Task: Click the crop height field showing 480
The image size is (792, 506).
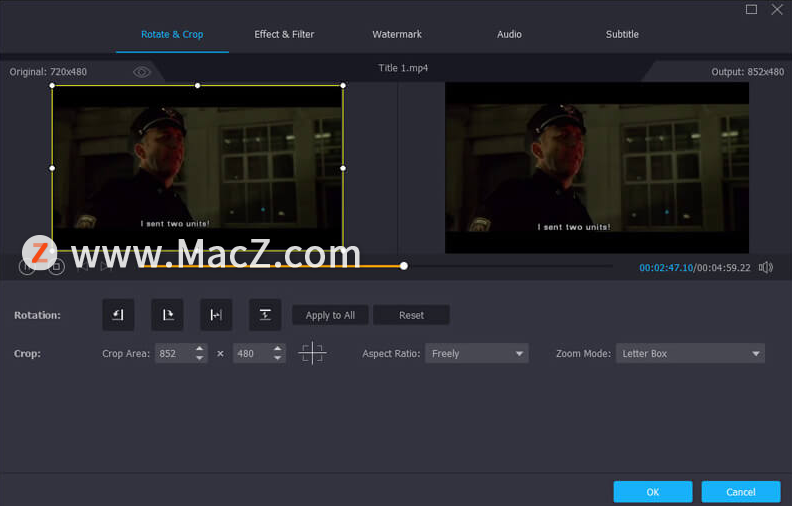Action: coord(252,353)
